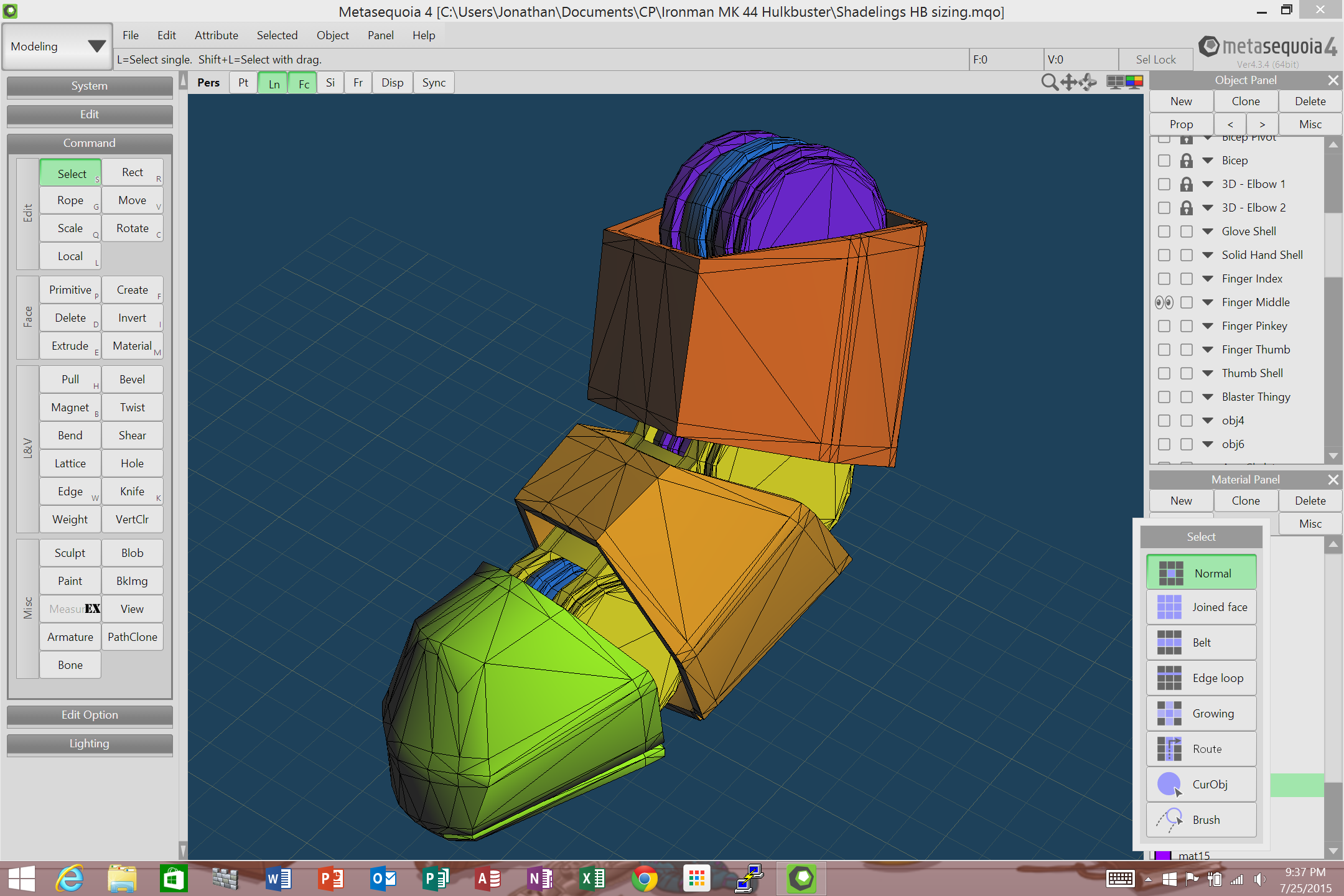This screenshot has width=1344, height=896.
Task: Activate the Knife command
Action: click(133, 492)
